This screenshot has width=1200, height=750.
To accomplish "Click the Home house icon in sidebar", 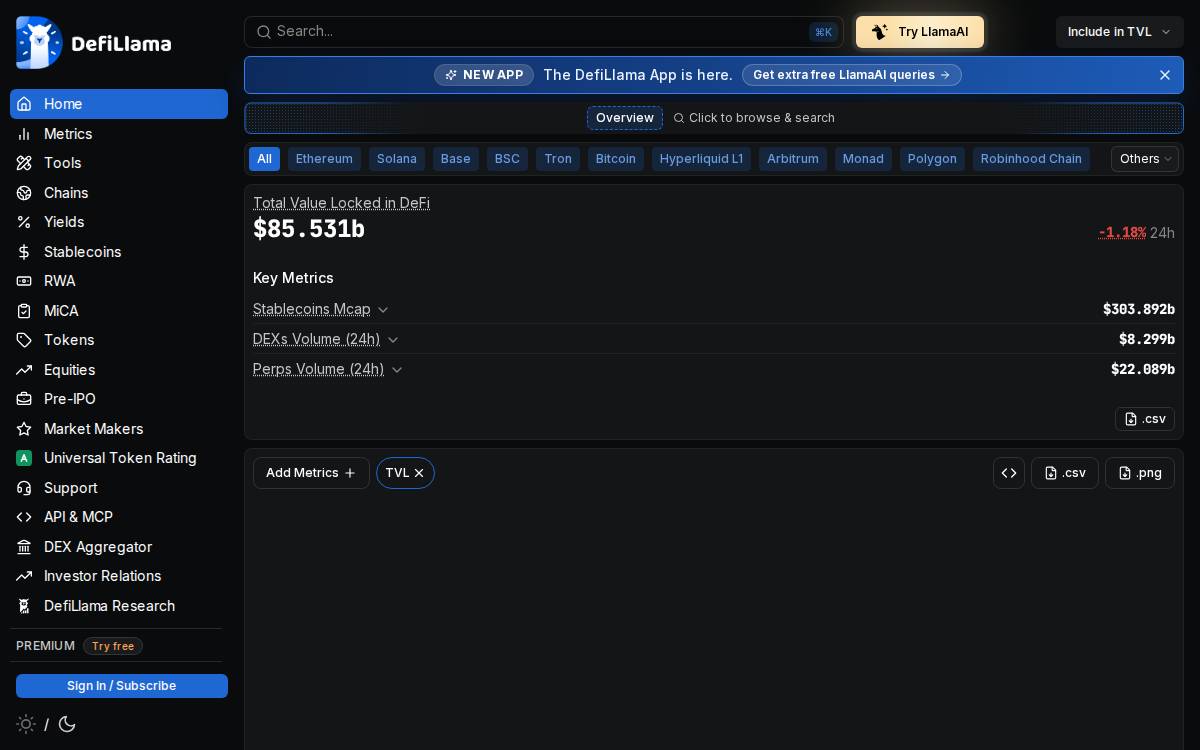I will (24, 104).
